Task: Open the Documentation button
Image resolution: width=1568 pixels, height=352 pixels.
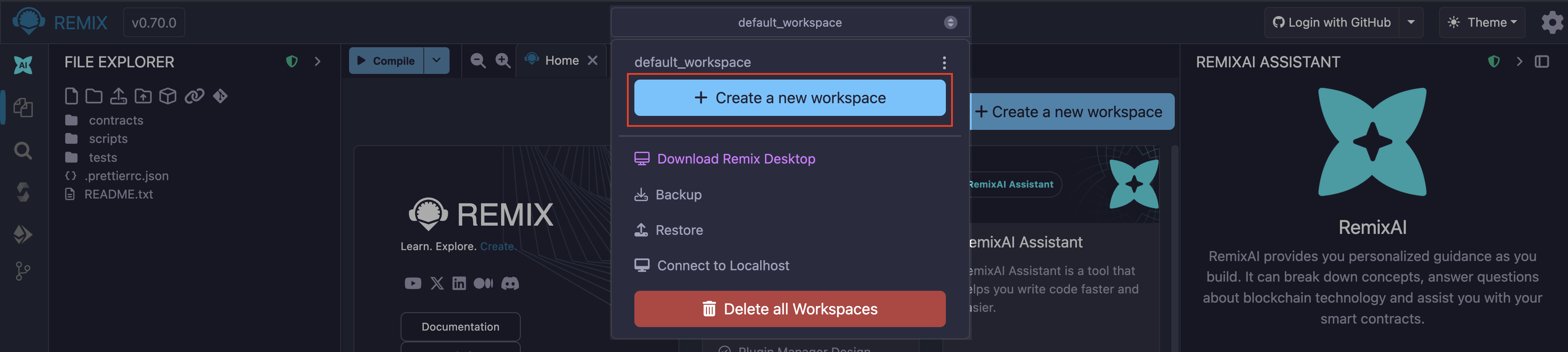Action: pos(460,327)
